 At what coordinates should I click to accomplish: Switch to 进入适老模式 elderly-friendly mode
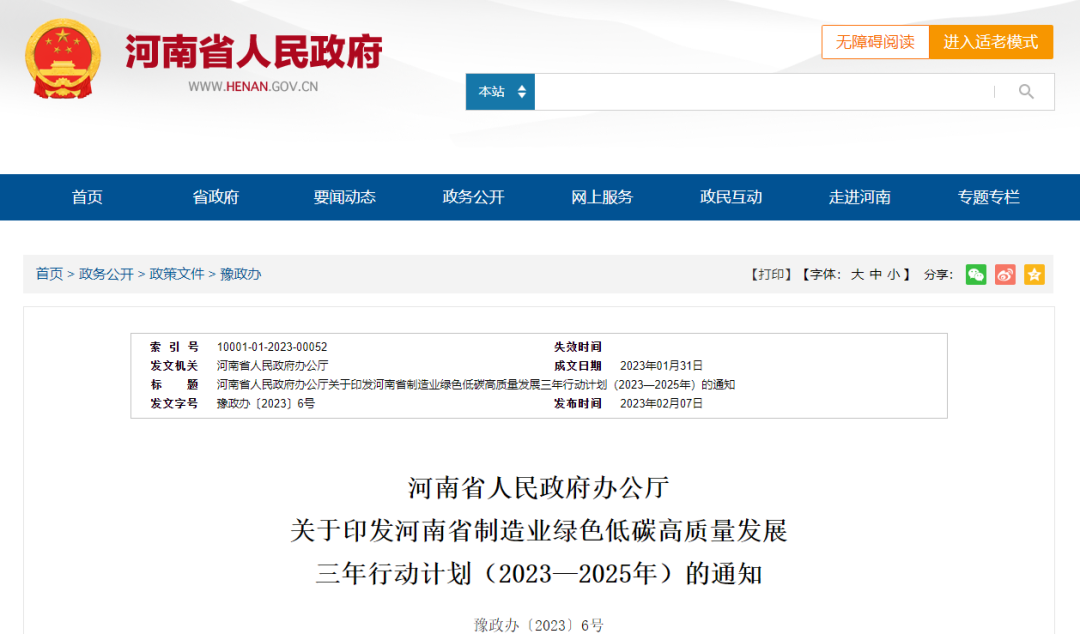pyautogui.click(x=991, y=42)
